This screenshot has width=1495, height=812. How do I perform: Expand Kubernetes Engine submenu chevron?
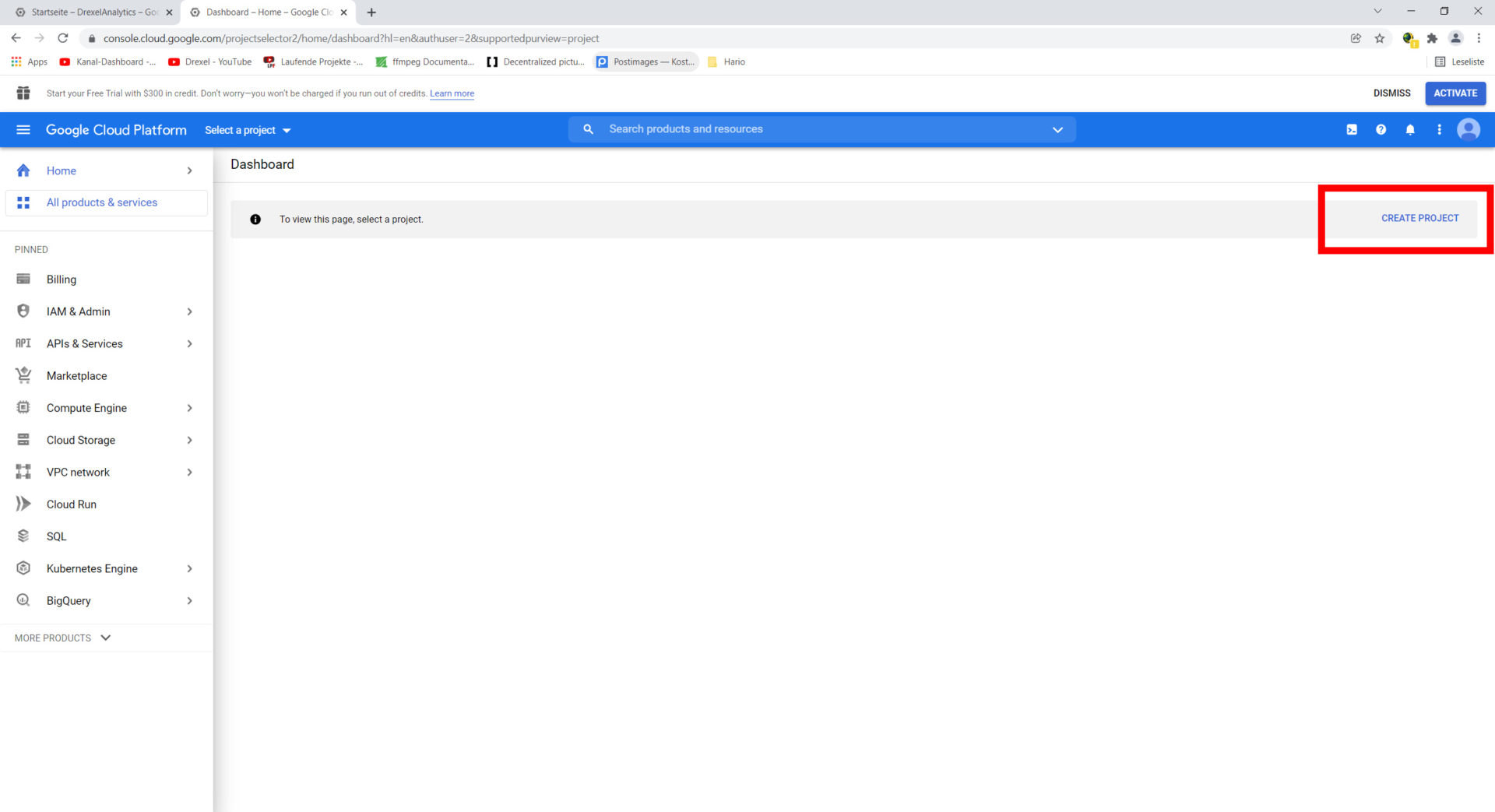(189, 568)
